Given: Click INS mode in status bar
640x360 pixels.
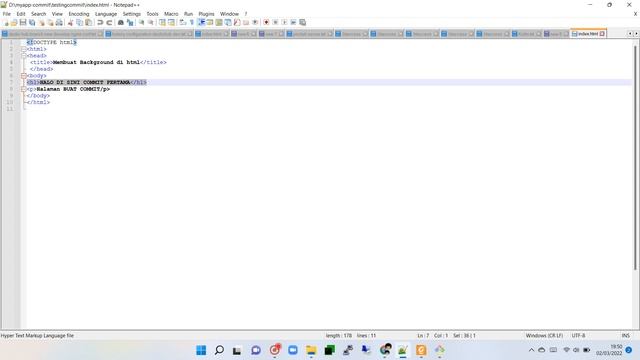Looking at the screenshot, I should pyautogui.click(x=626, y=336).
